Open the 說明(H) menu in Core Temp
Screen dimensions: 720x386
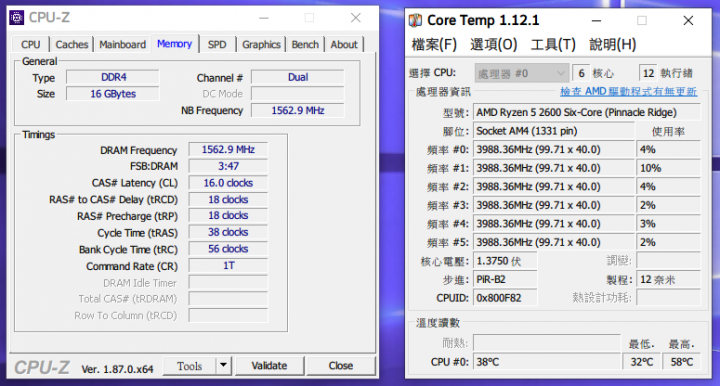point(613,45)
